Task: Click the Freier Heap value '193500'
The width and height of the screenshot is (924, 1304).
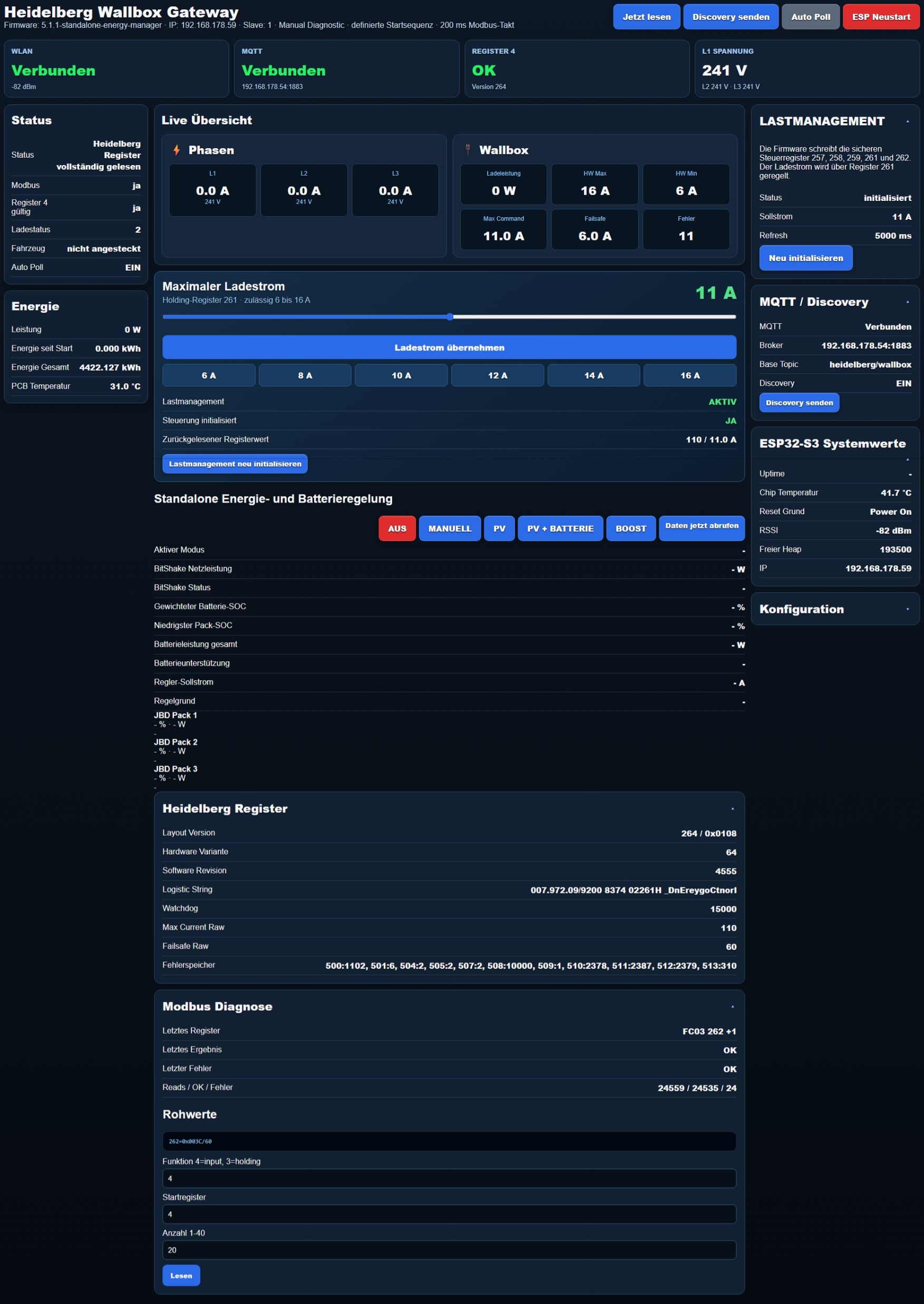Action: (x=896, y=549)
